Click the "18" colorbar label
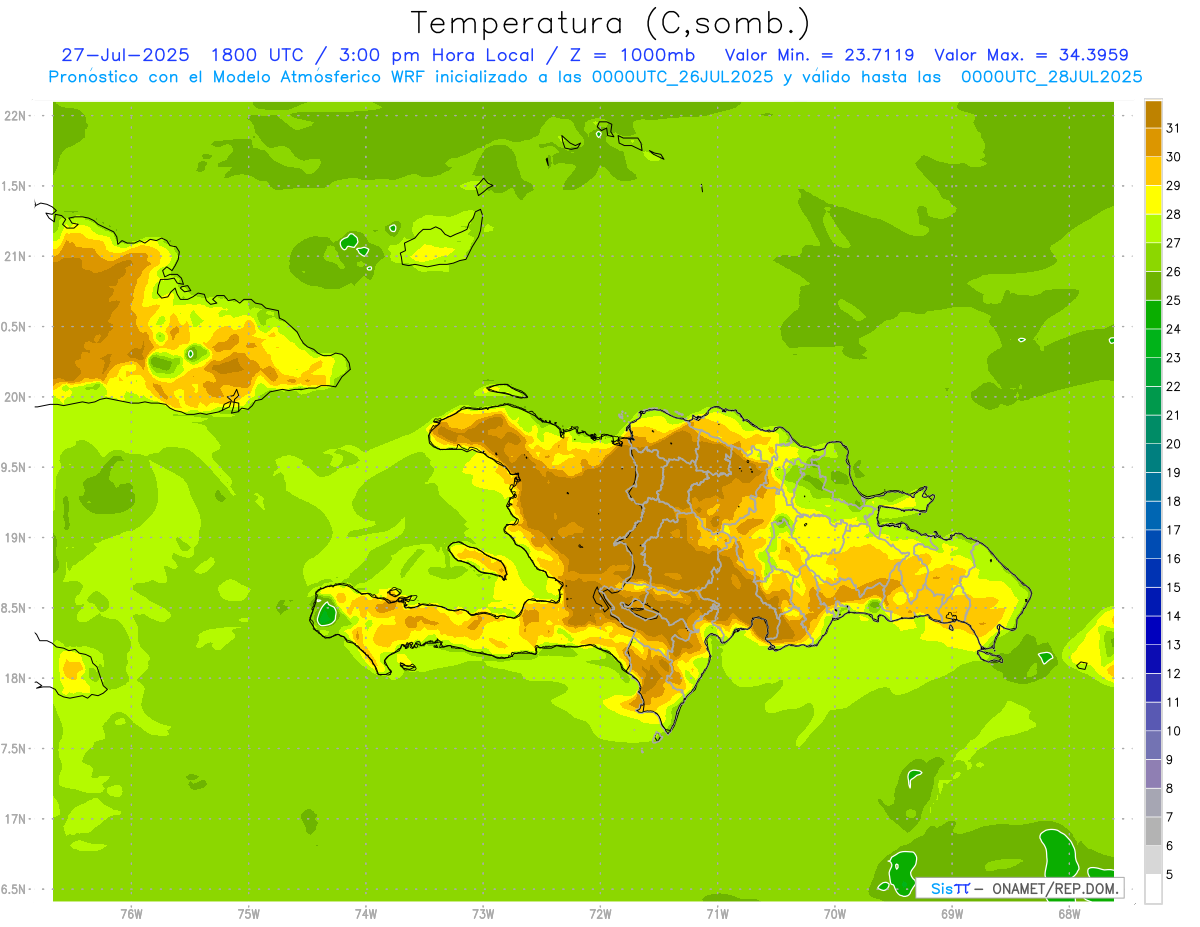1200x927 pixels. [1174, 501]
